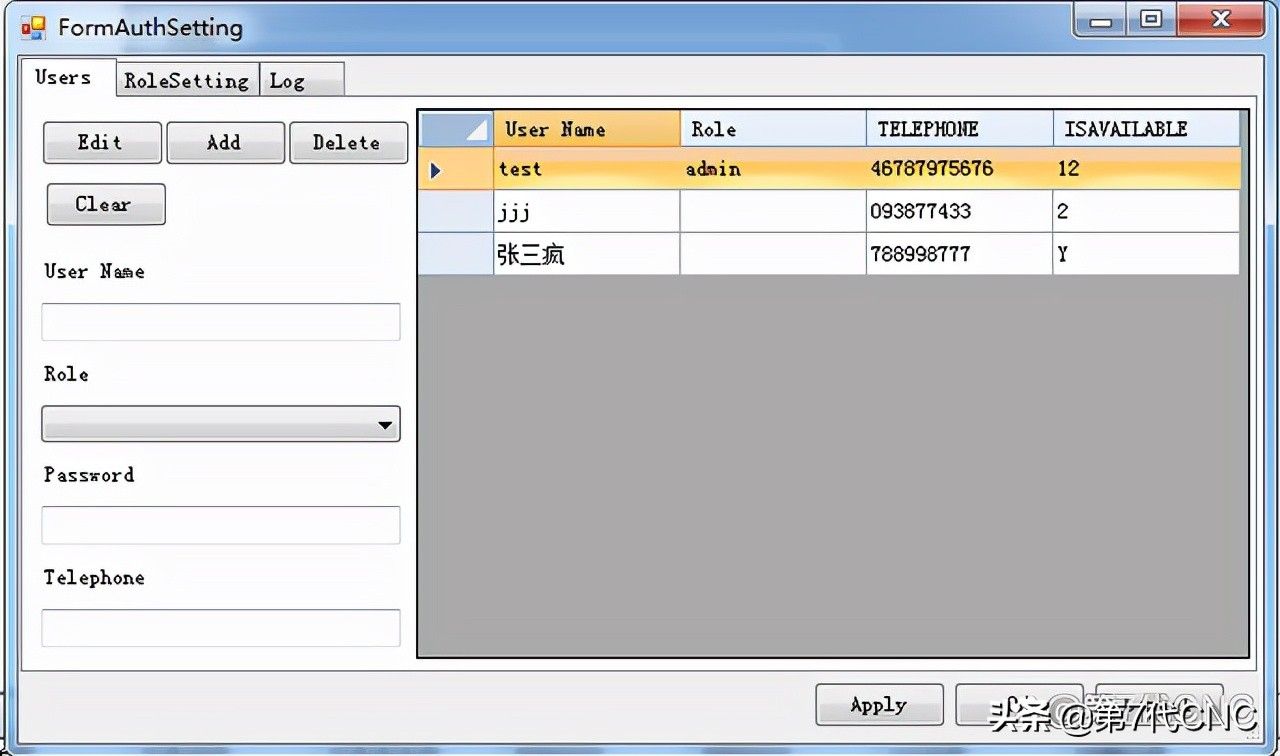This screenshot has height=756, width=1280.
Task: Click the telephone cell 788998777
Action: [960, 254]
